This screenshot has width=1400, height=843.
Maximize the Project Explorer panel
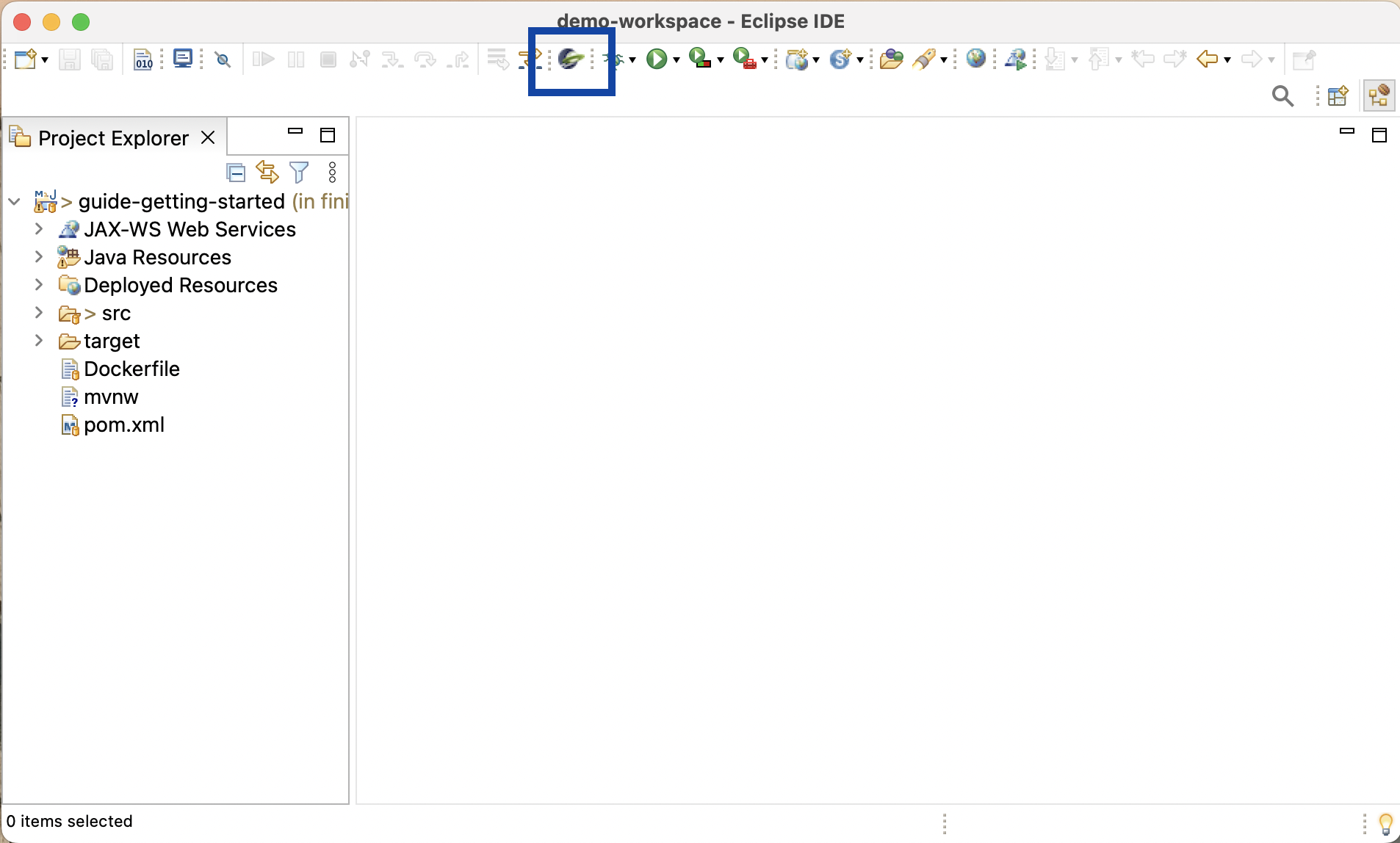[328, 135]
